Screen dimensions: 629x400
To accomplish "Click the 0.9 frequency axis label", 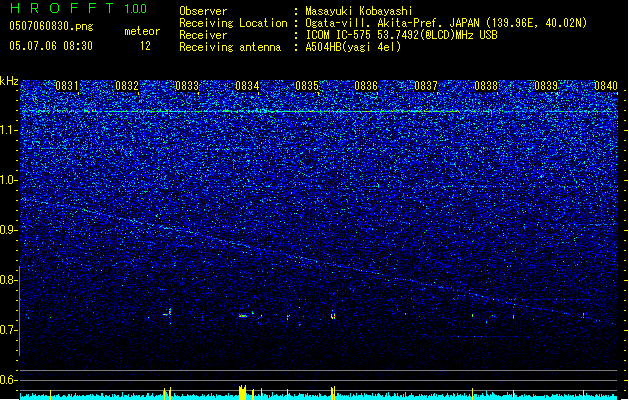I will tap(9, 230).
